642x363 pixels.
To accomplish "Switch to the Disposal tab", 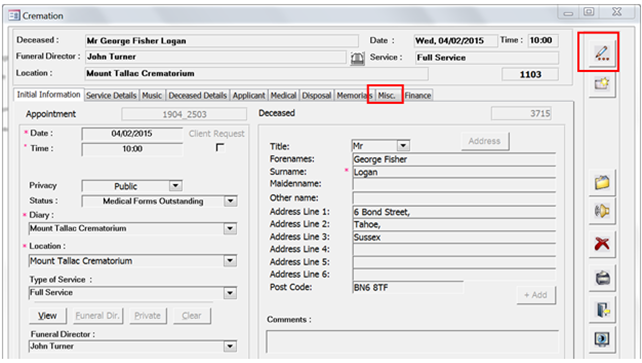I will pyautogui.click(x=316, y=95).
